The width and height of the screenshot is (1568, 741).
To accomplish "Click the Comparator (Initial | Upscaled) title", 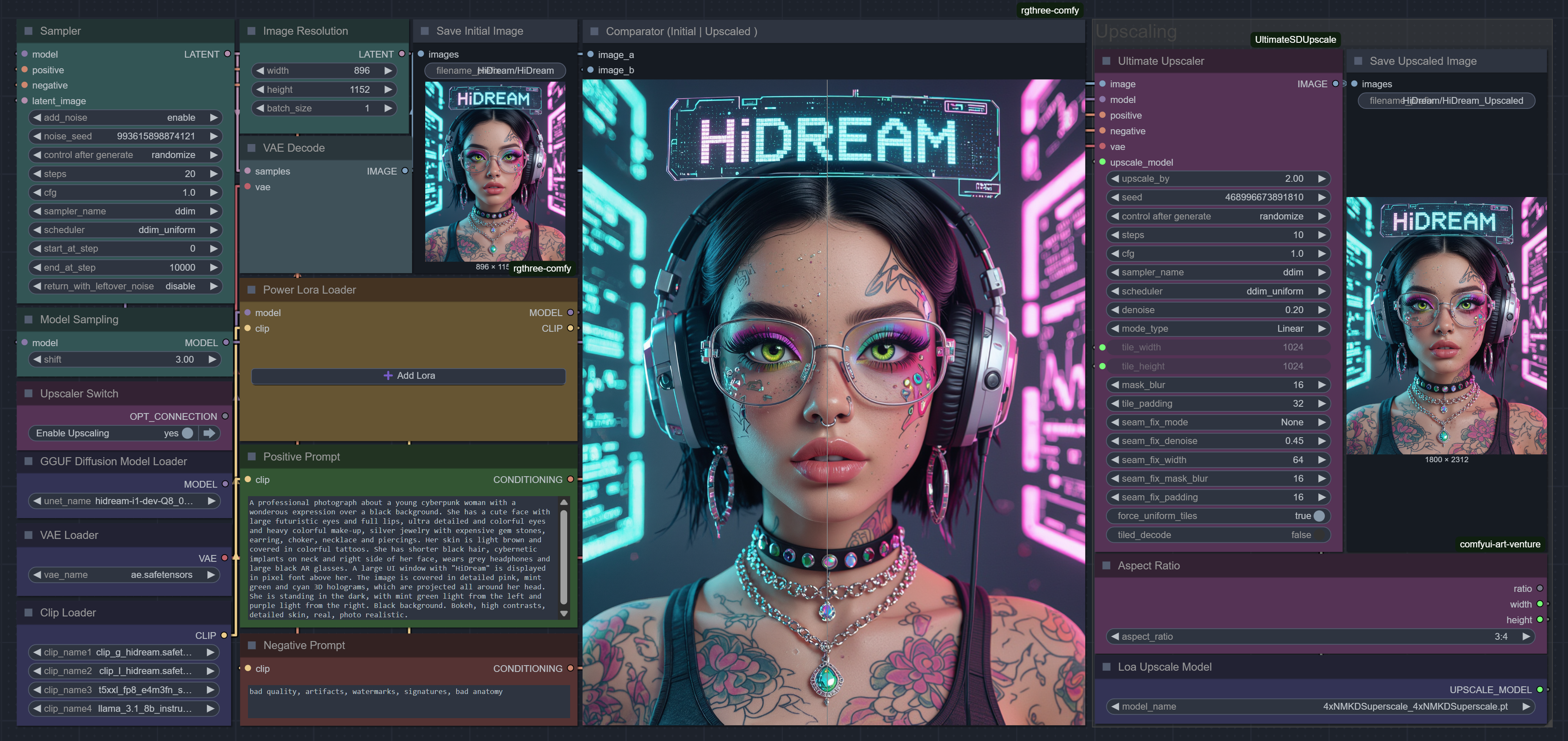I will [x=681, y=31].
